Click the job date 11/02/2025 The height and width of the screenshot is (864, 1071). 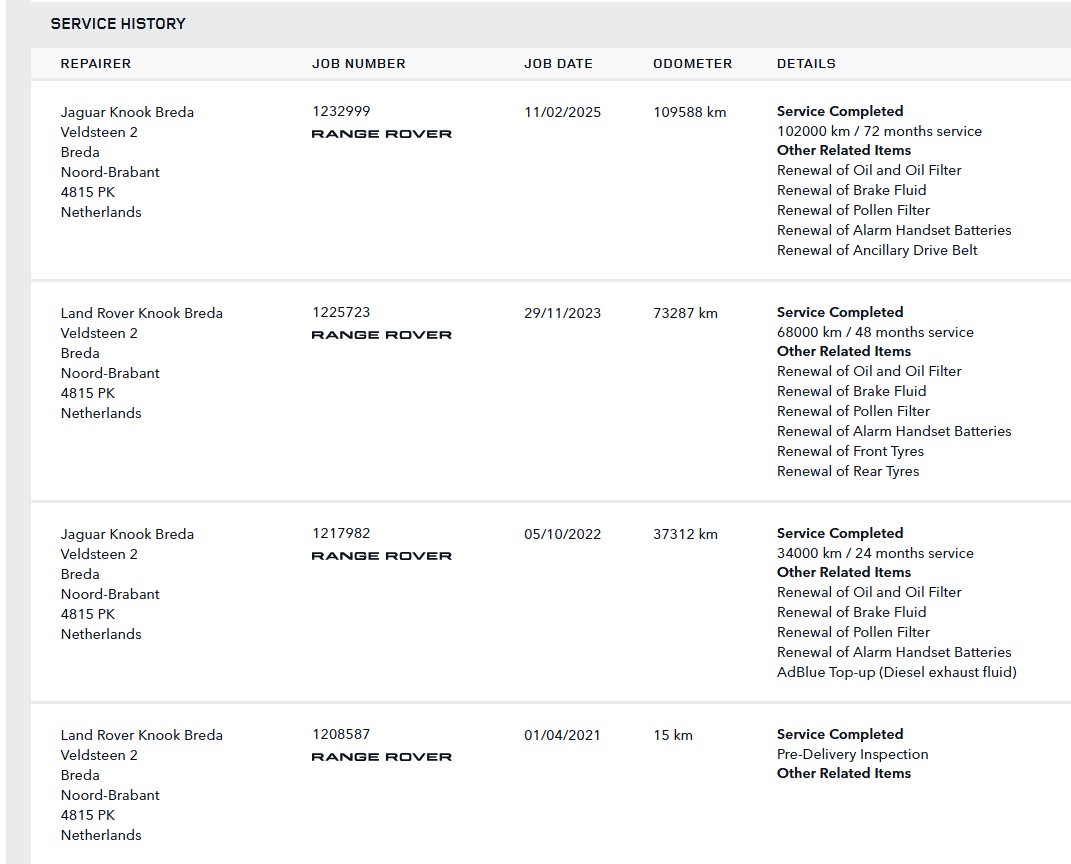563,112
